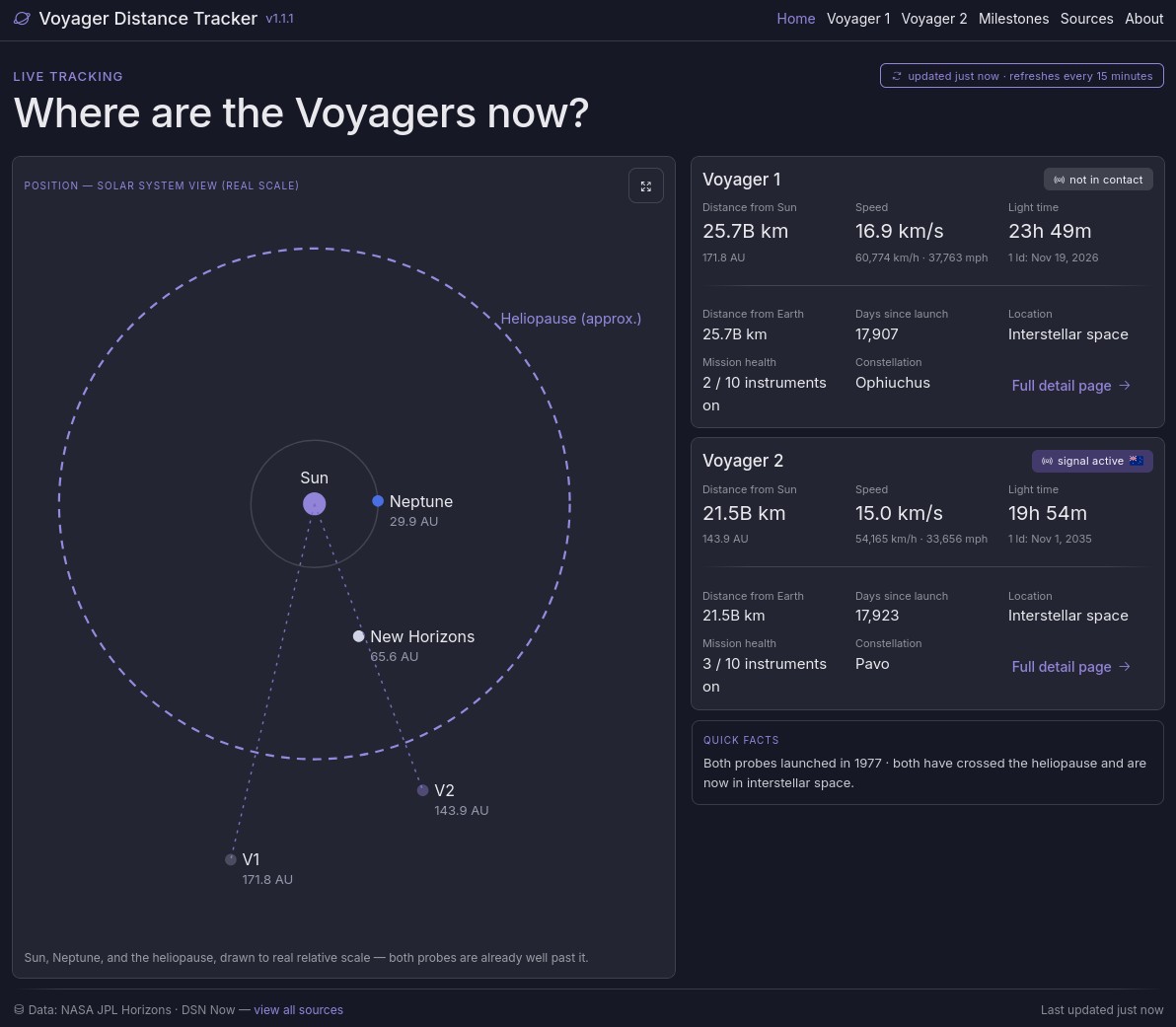Go to Voyager 1 page in navigation

(858, 19)
